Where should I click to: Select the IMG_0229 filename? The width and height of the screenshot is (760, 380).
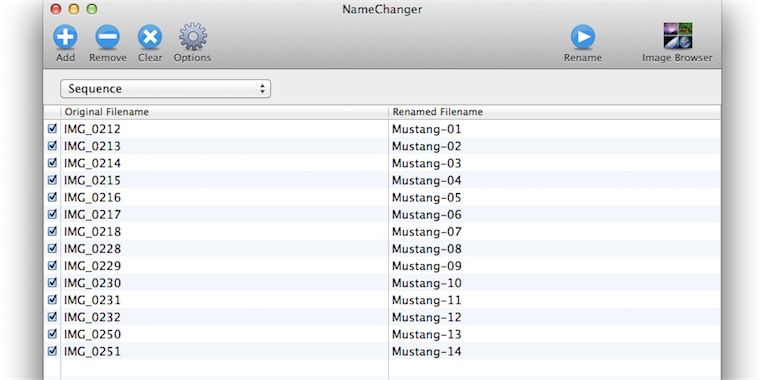[92, 266]
